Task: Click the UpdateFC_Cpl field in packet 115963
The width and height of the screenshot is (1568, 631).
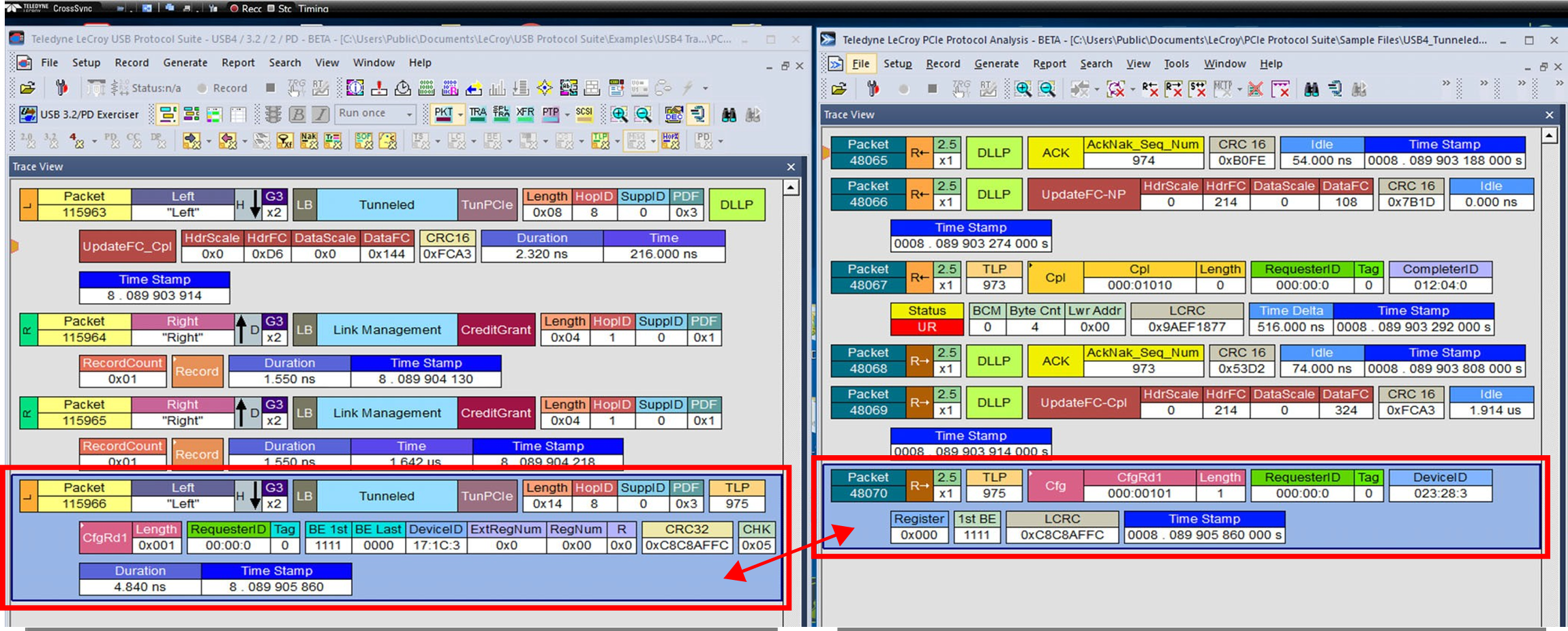Action: [x=127, y=246]
